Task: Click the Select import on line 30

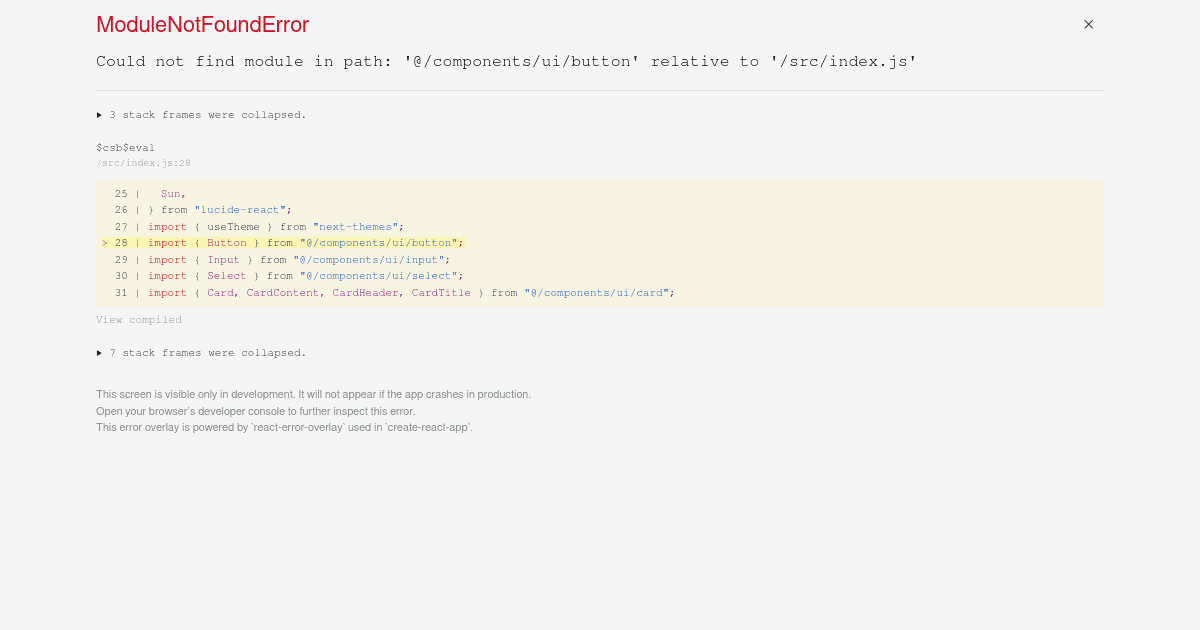Action: point(226,275)
